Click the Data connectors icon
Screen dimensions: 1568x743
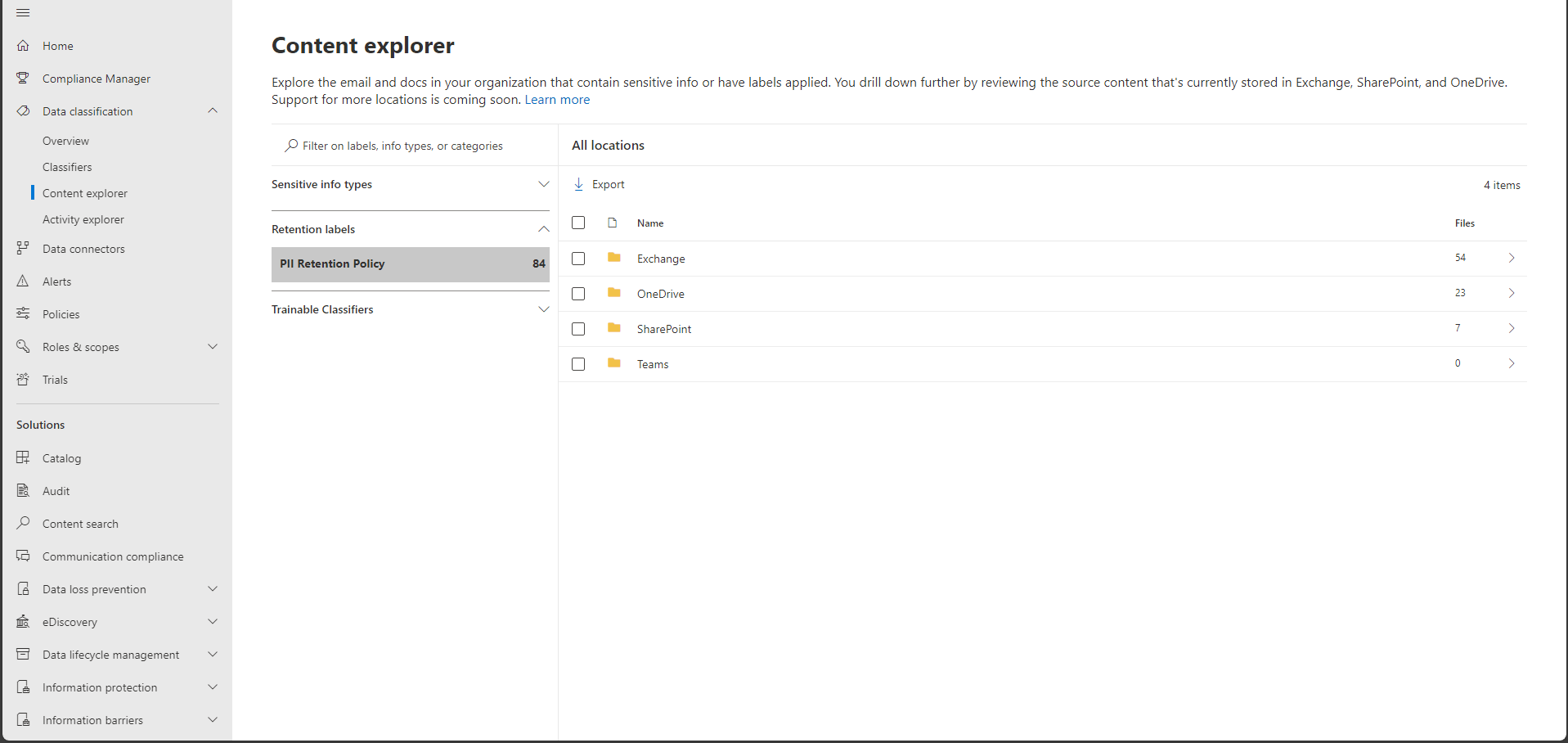coord(23,249)
